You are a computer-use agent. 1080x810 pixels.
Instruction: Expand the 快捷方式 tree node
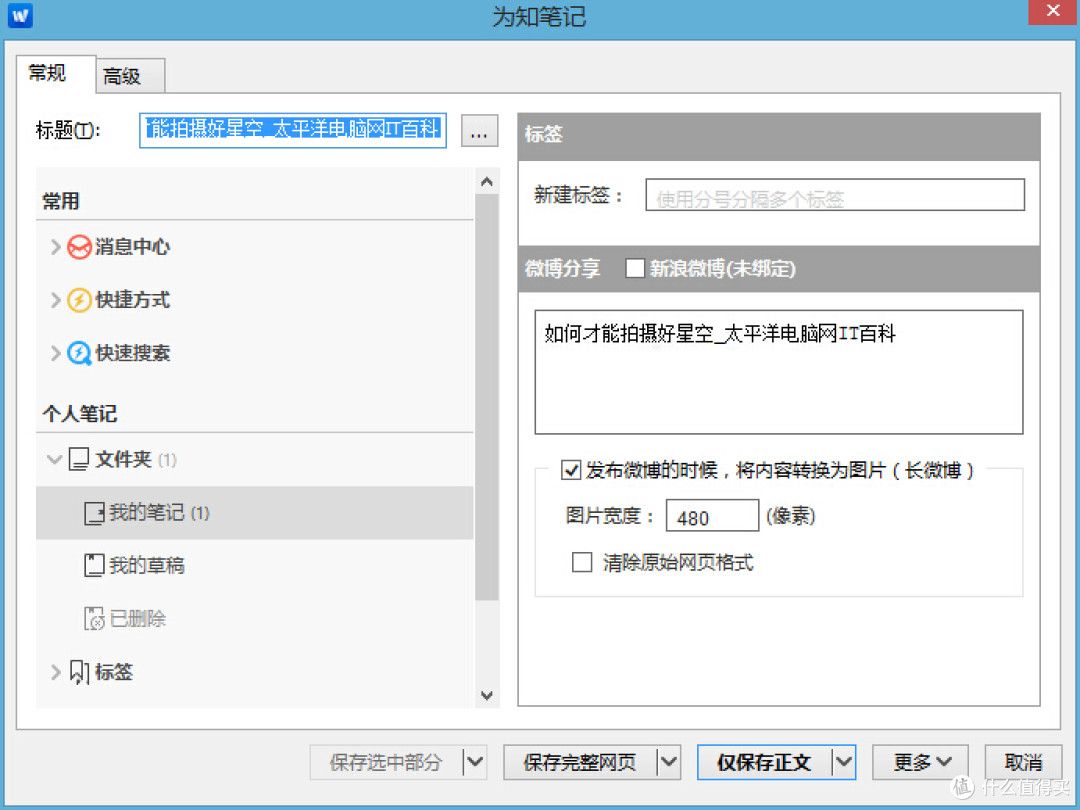coord(55,300)
